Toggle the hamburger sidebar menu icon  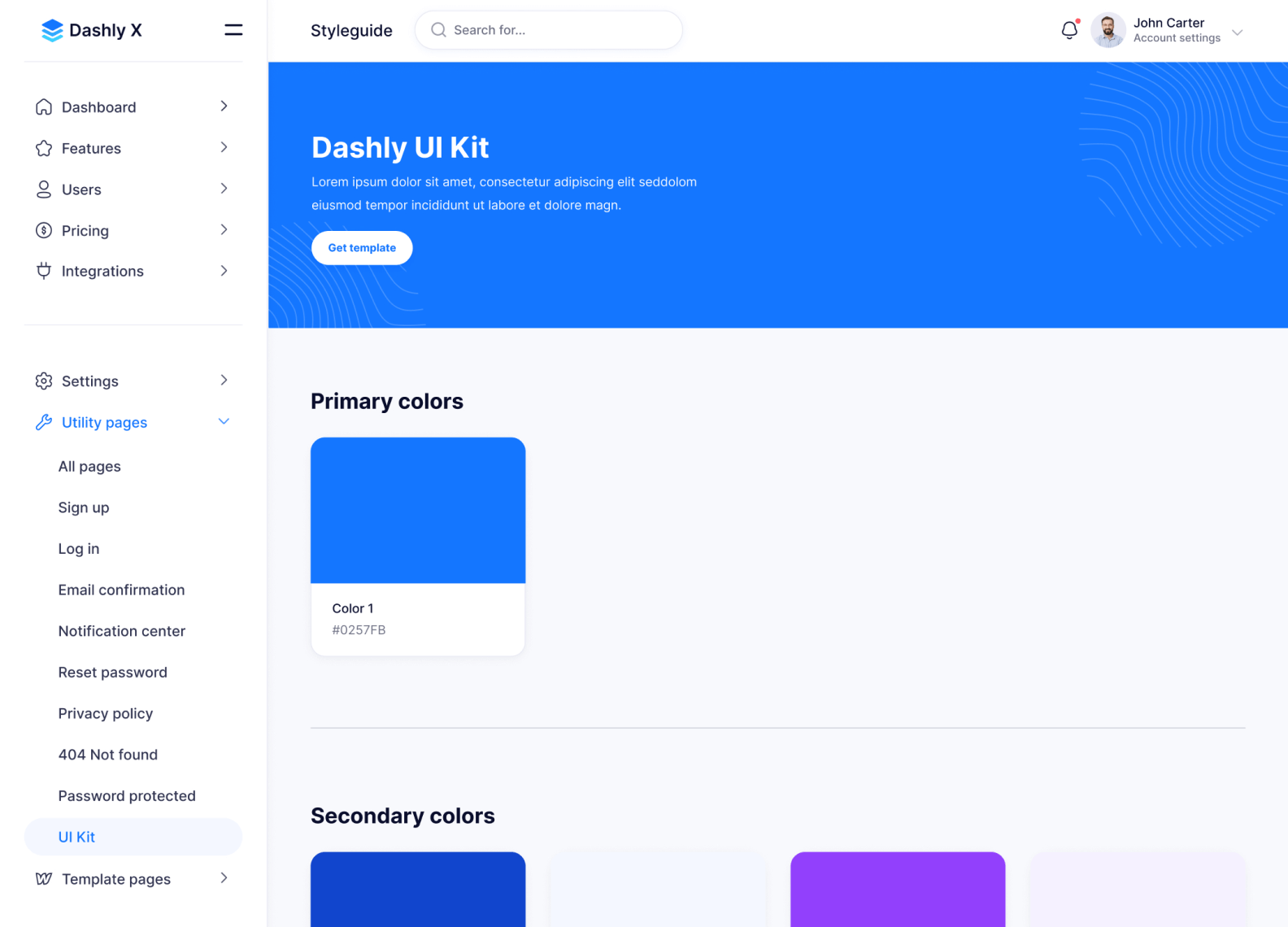pos(233,30)
